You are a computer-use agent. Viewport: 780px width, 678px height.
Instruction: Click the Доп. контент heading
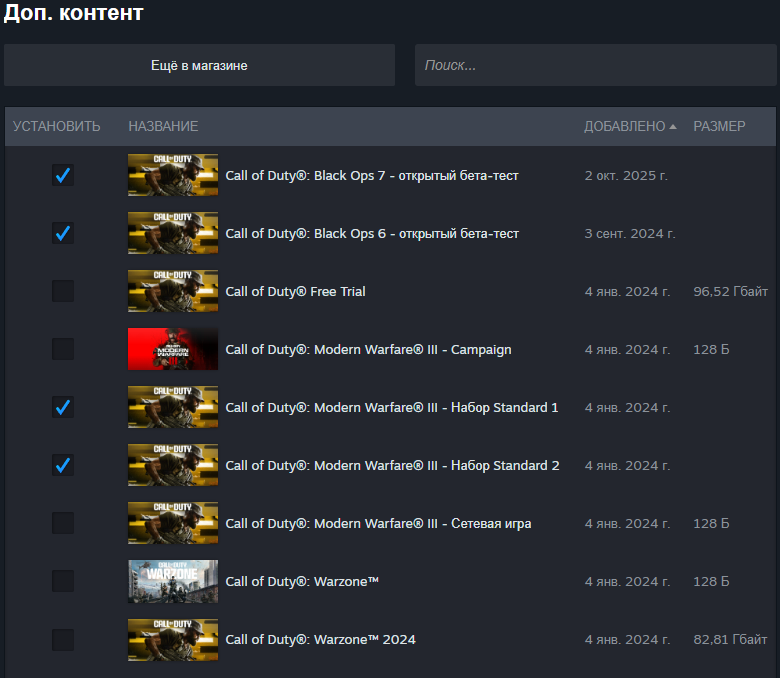click(74, 12)
